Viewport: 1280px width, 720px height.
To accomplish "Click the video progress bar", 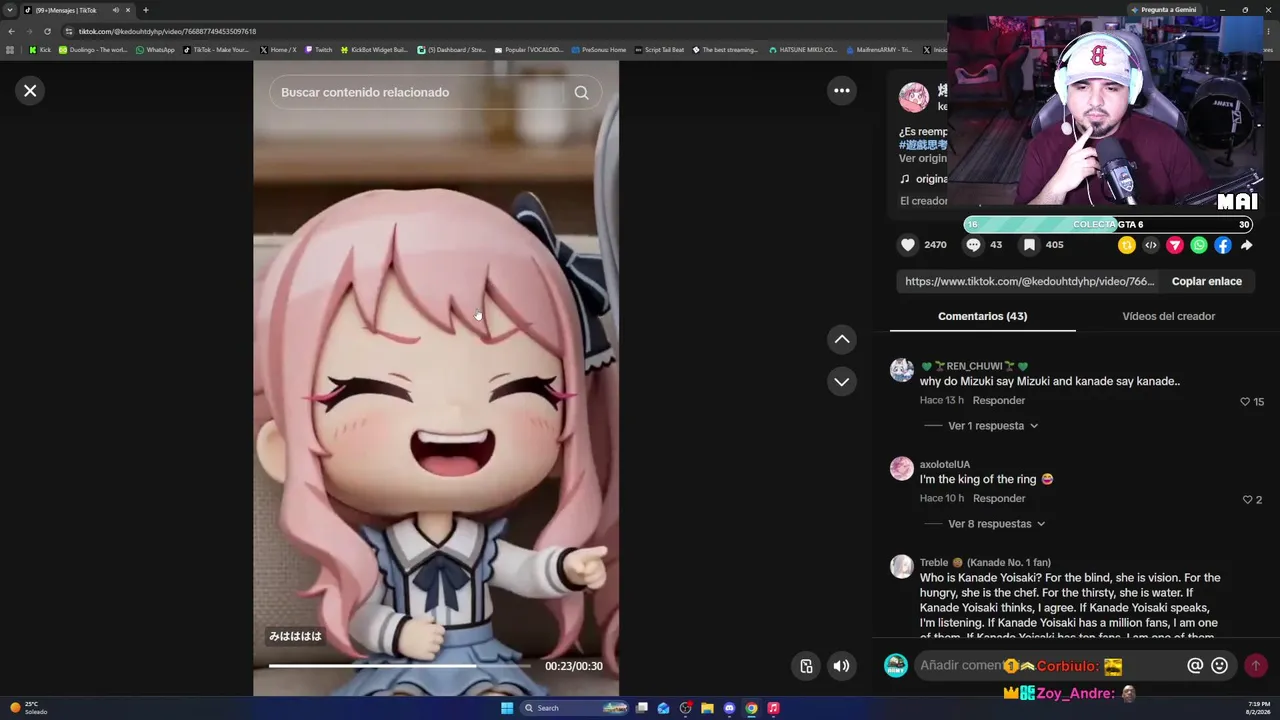I will point(400,666).
